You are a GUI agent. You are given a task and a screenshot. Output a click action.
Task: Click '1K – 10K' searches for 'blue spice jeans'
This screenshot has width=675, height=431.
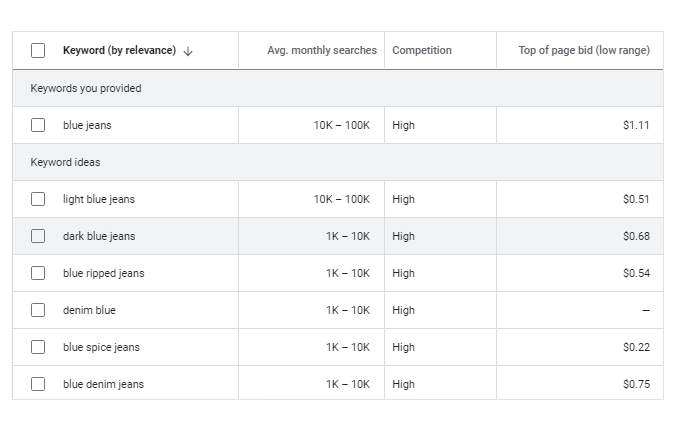point(348,347)
